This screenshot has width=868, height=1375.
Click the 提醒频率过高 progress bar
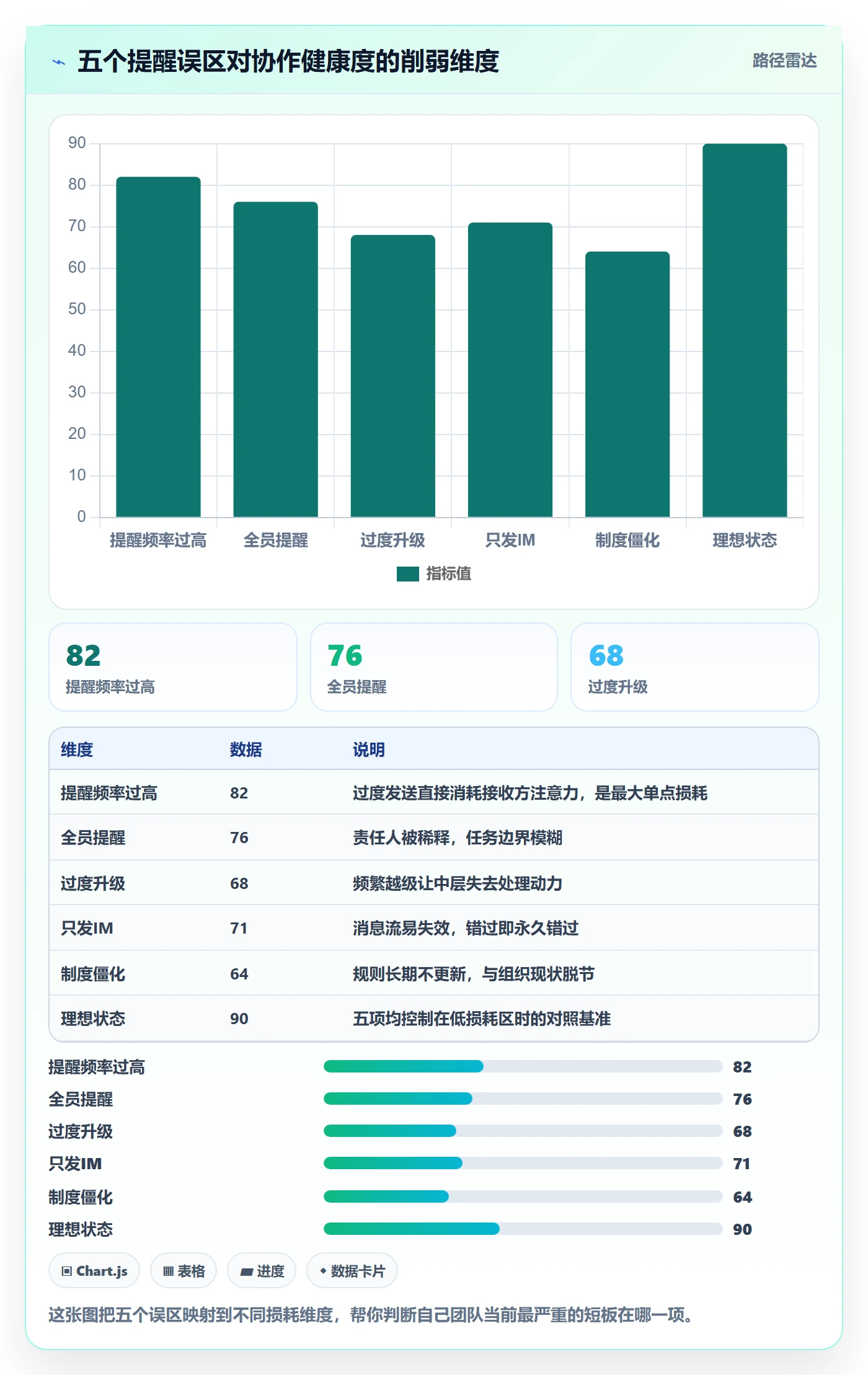523,1066
